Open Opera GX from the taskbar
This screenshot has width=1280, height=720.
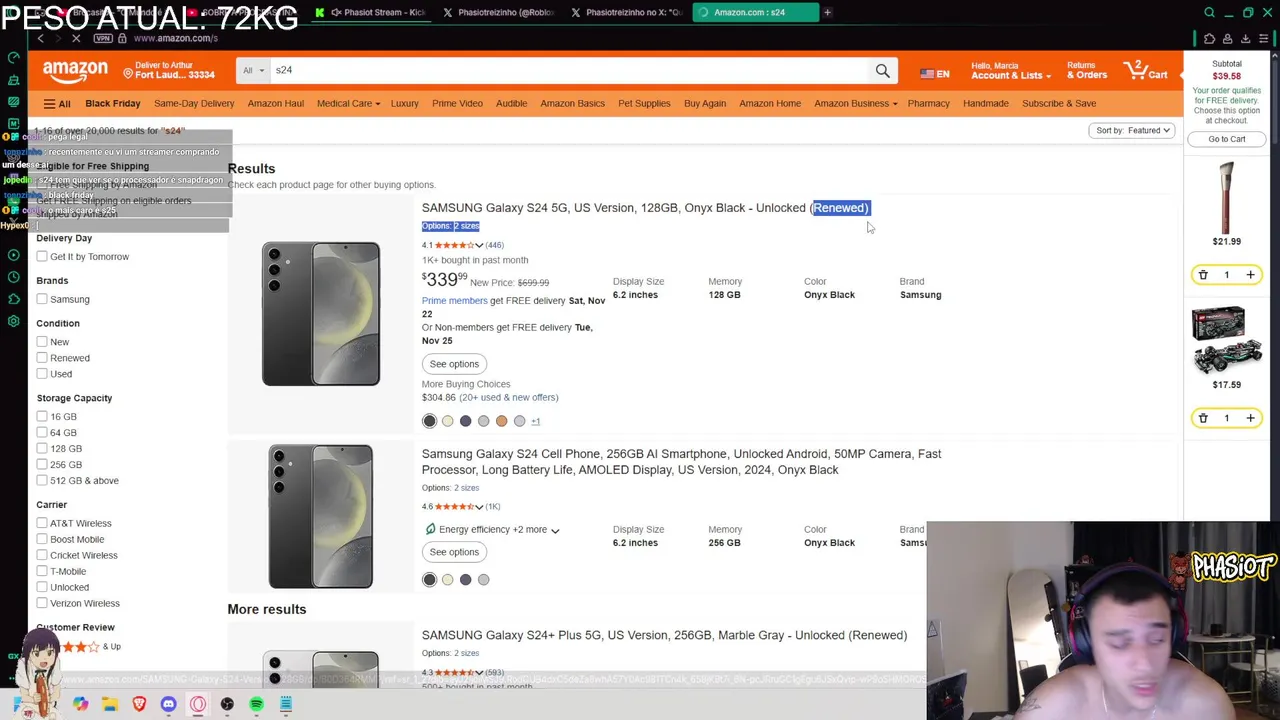(x=198, y=705)
